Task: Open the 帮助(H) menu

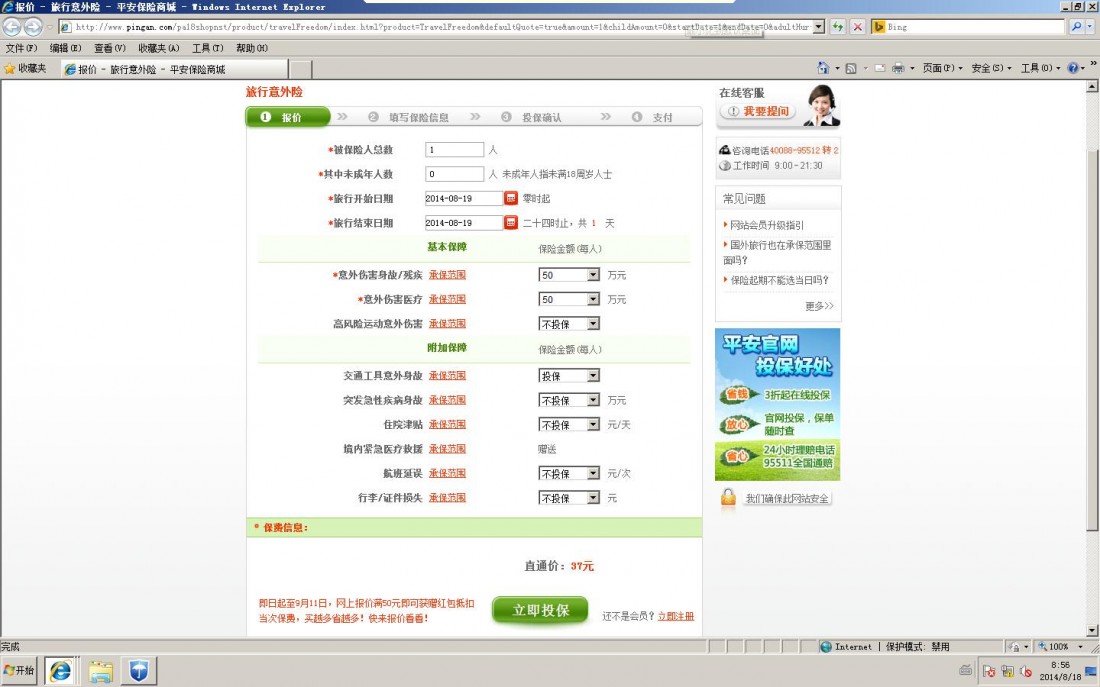Action: click(252, 48)
